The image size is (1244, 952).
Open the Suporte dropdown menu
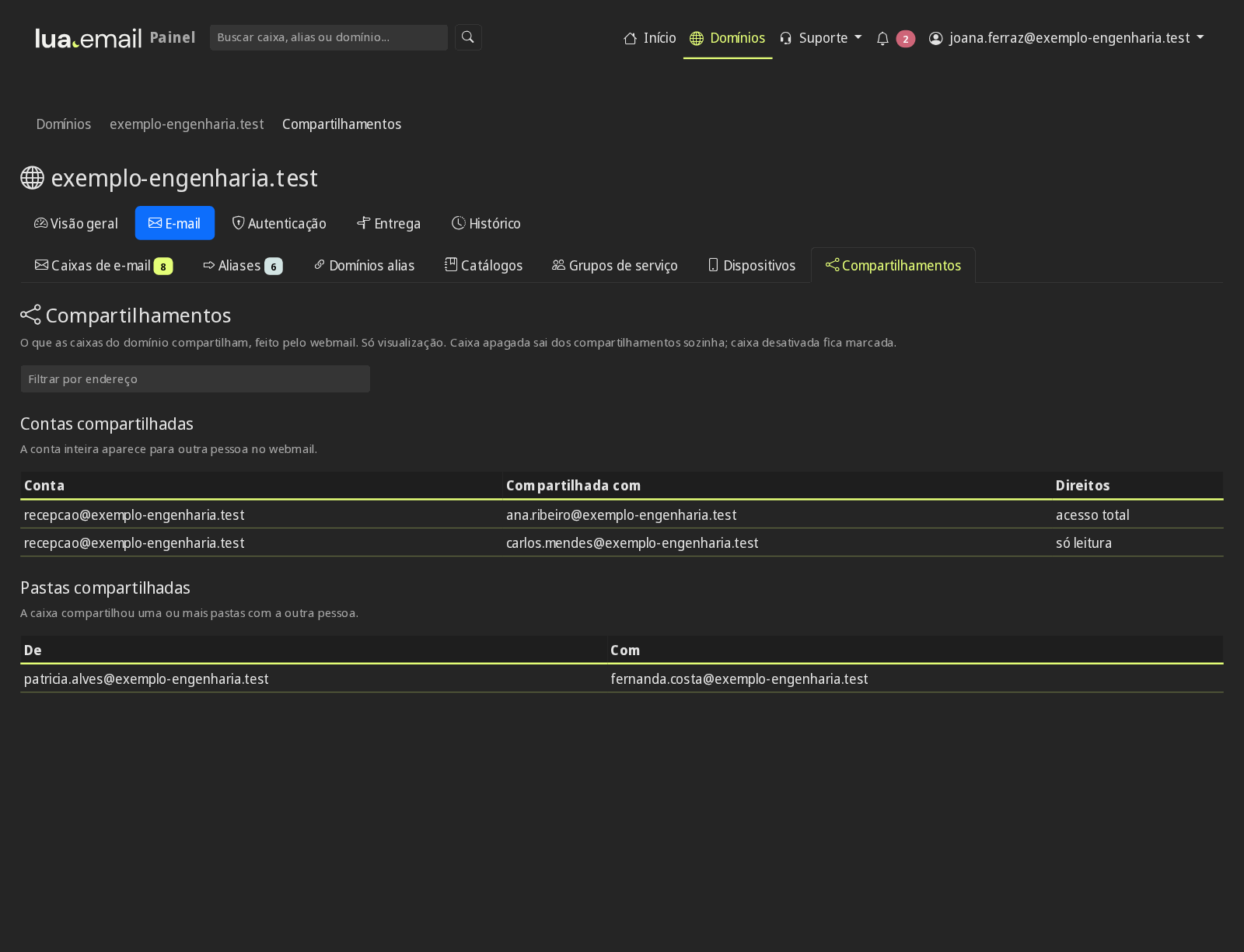820,38
